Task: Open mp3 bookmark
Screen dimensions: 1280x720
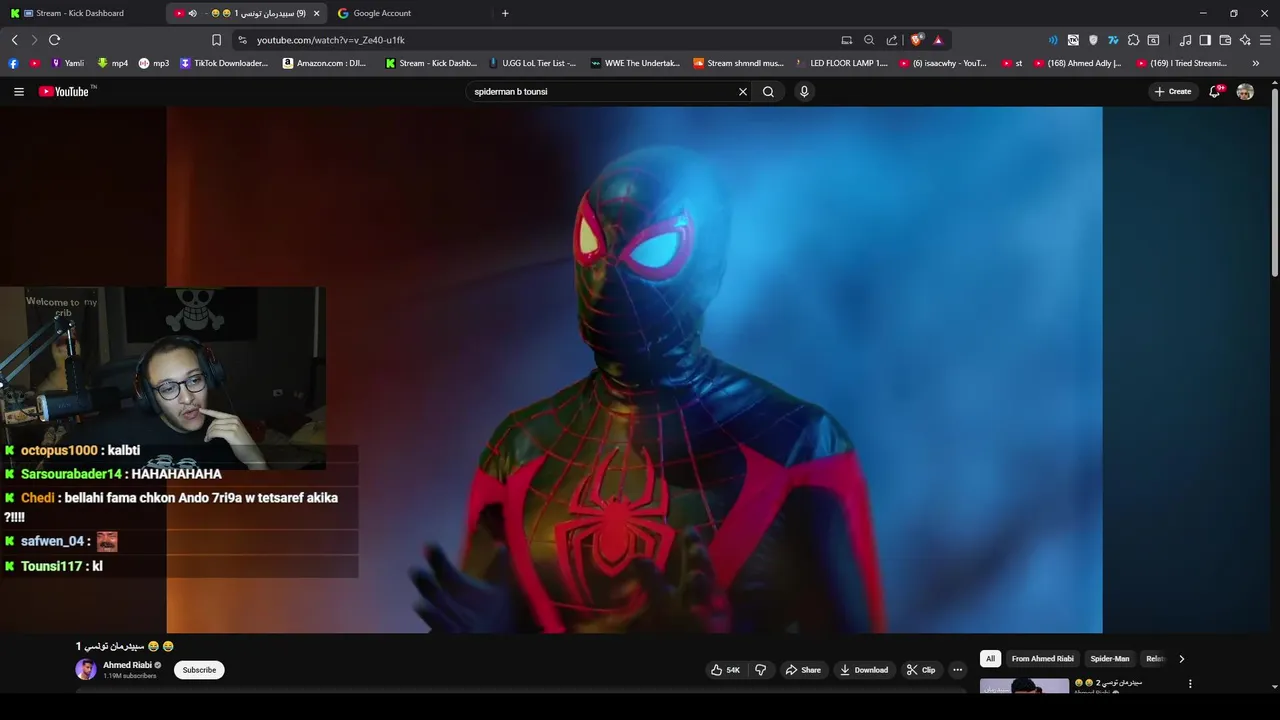Action: pyautogui.click(x=154, y=63)
